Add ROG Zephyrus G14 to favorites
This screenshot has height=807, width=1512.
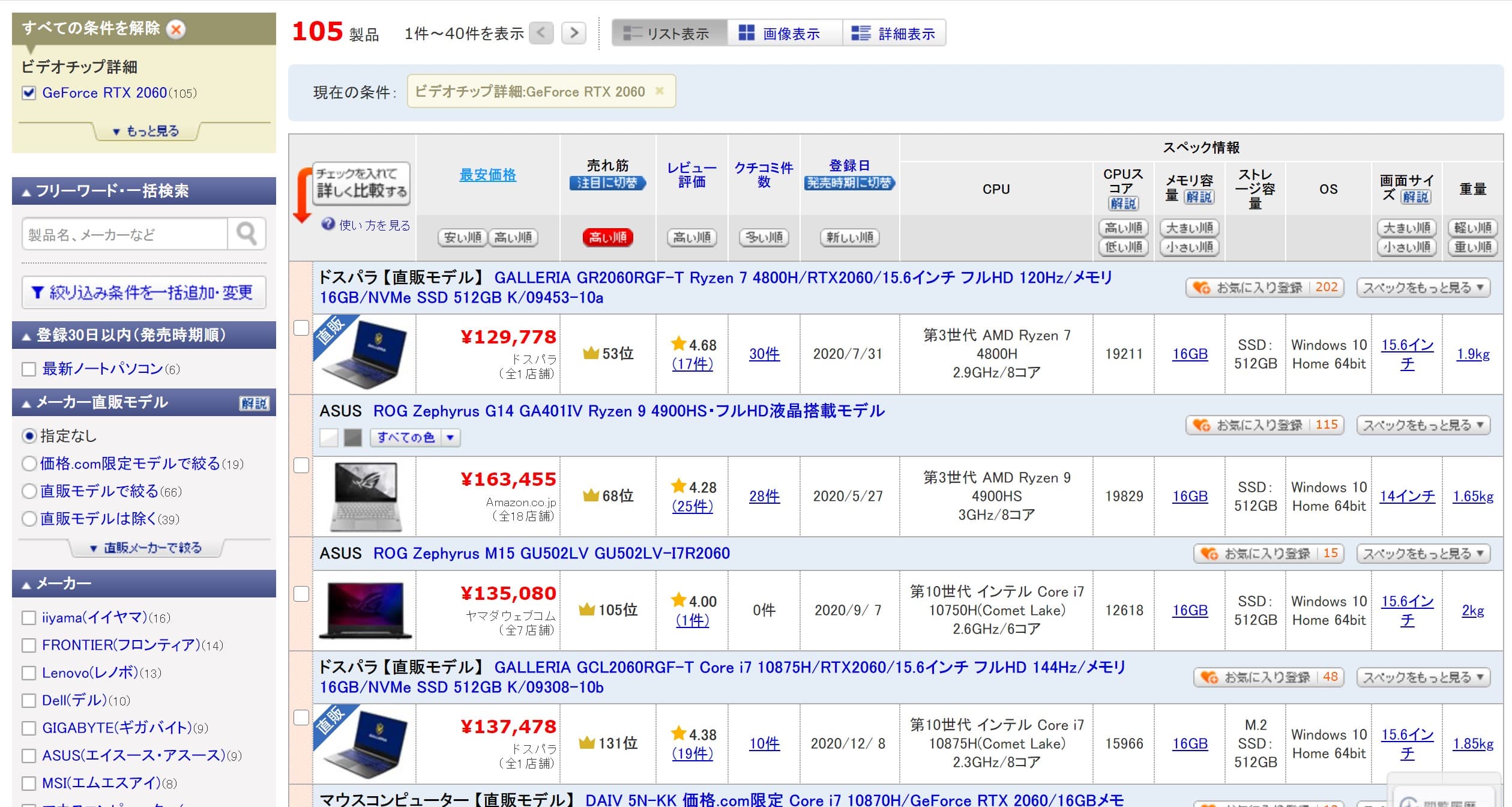pyautogui.click(x=1265, y=425)
